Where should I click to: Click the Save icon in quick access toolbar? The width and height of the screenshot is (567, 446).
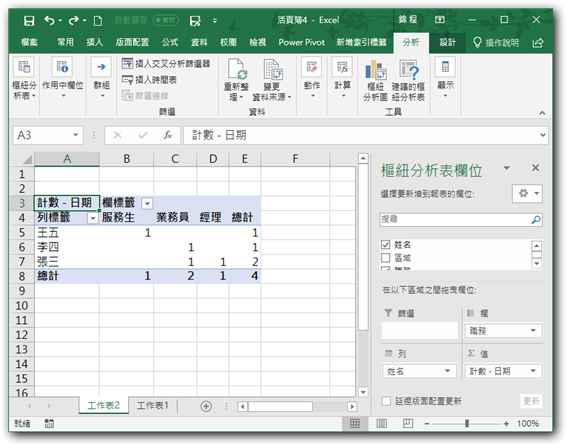point(29,21)
